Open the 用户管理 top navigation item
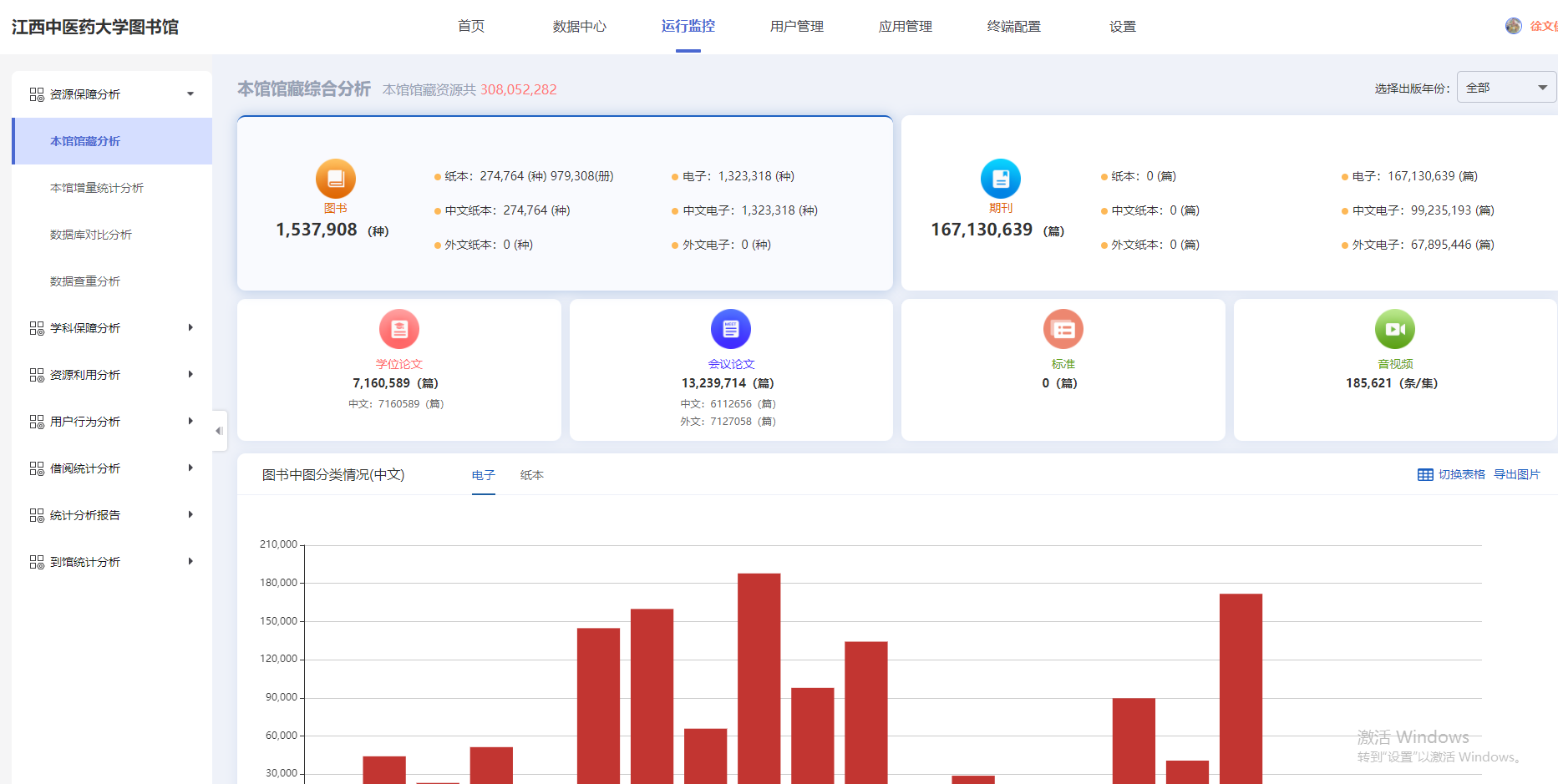Image resolution: width=1558 pixels, height=784 pixels. coord(796,27)
